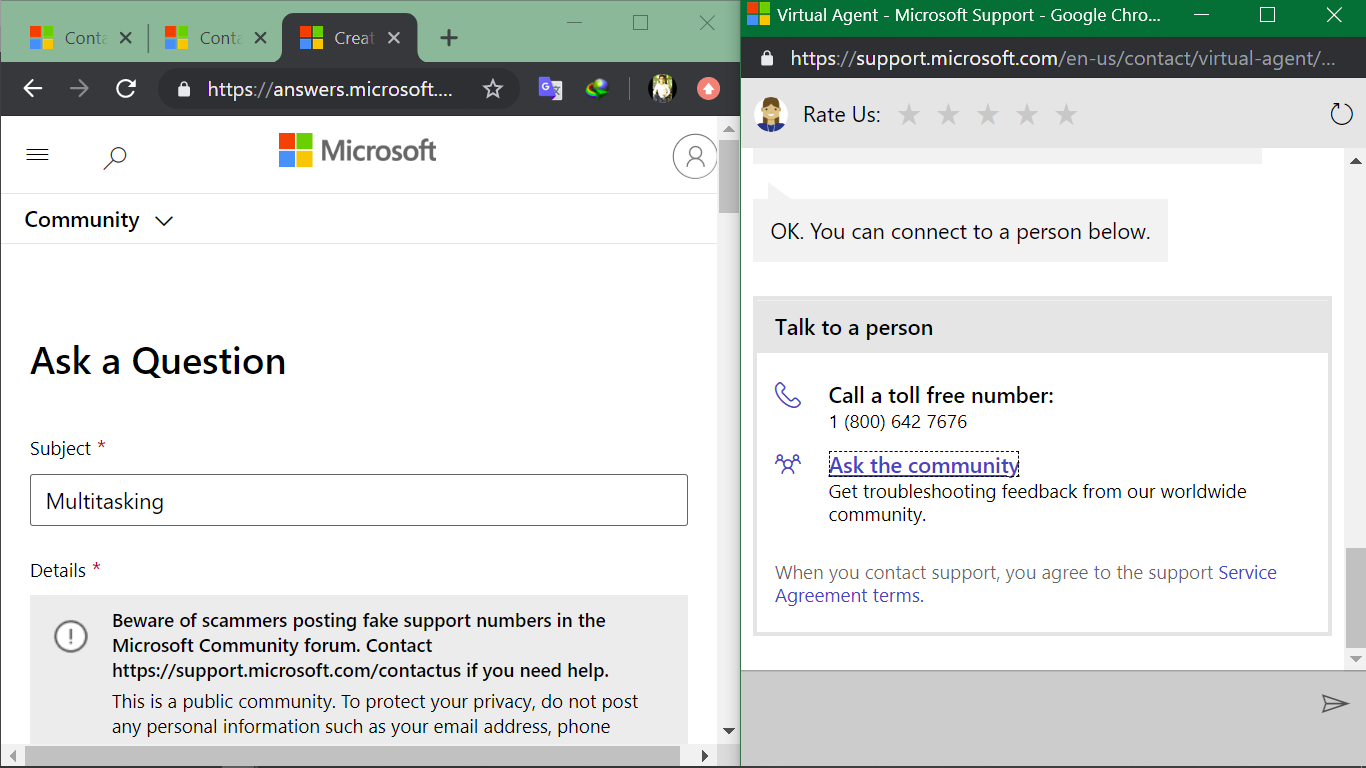Click the Microsoft logo in header
The image size is (1366, 768).
tap(357, 151)
